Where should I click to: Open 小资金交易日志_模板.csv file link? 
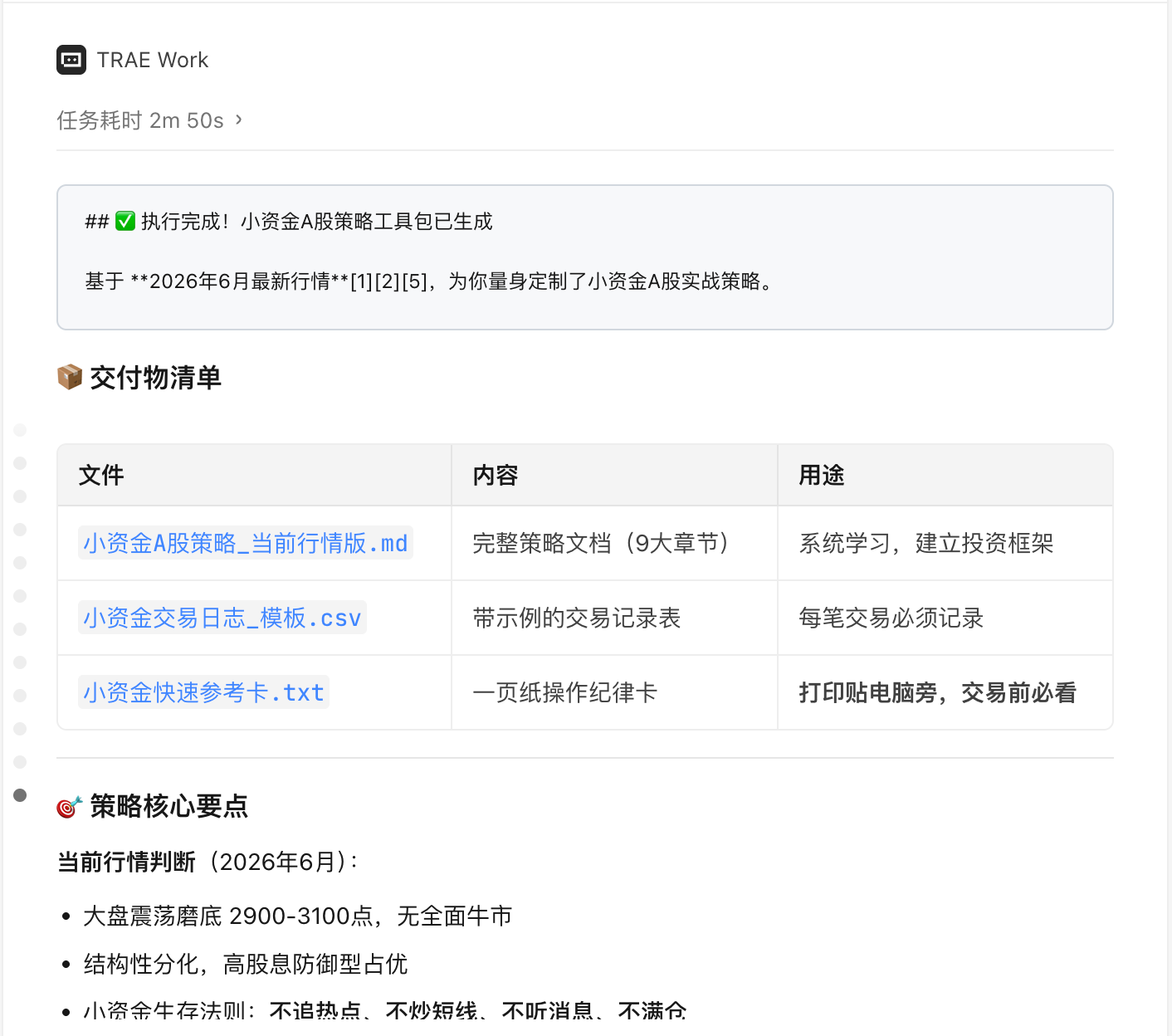point(222,618)
